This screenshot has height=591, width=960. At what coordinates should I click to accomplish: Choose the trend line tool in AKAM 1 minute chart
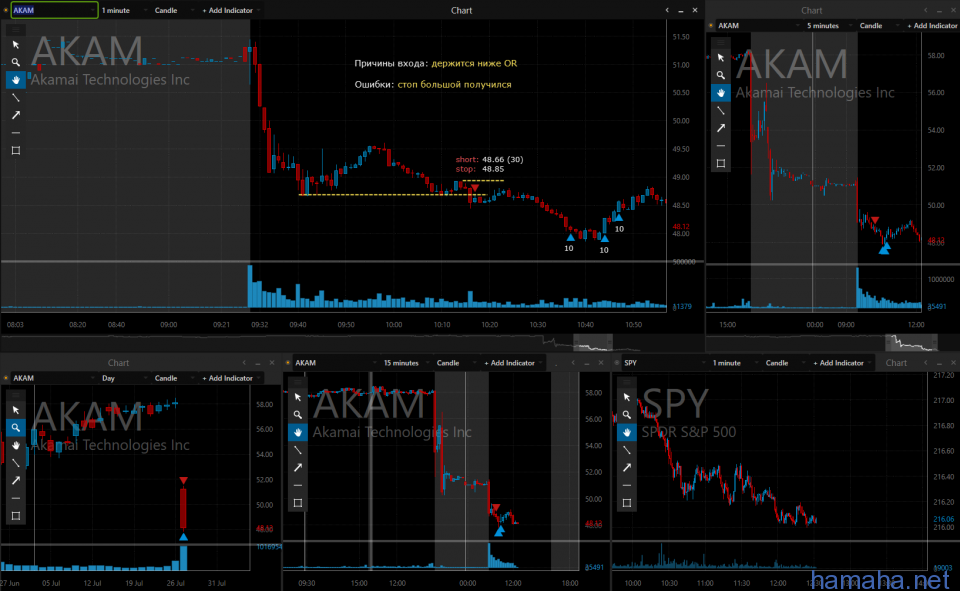pyautogui.click(x=16, y=98)
